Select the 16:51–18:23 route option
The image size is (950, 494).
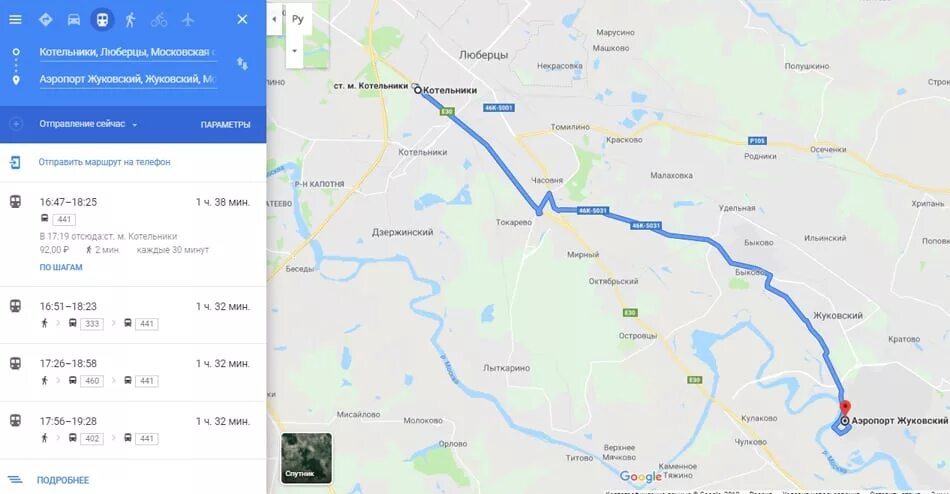pos(133,315)
